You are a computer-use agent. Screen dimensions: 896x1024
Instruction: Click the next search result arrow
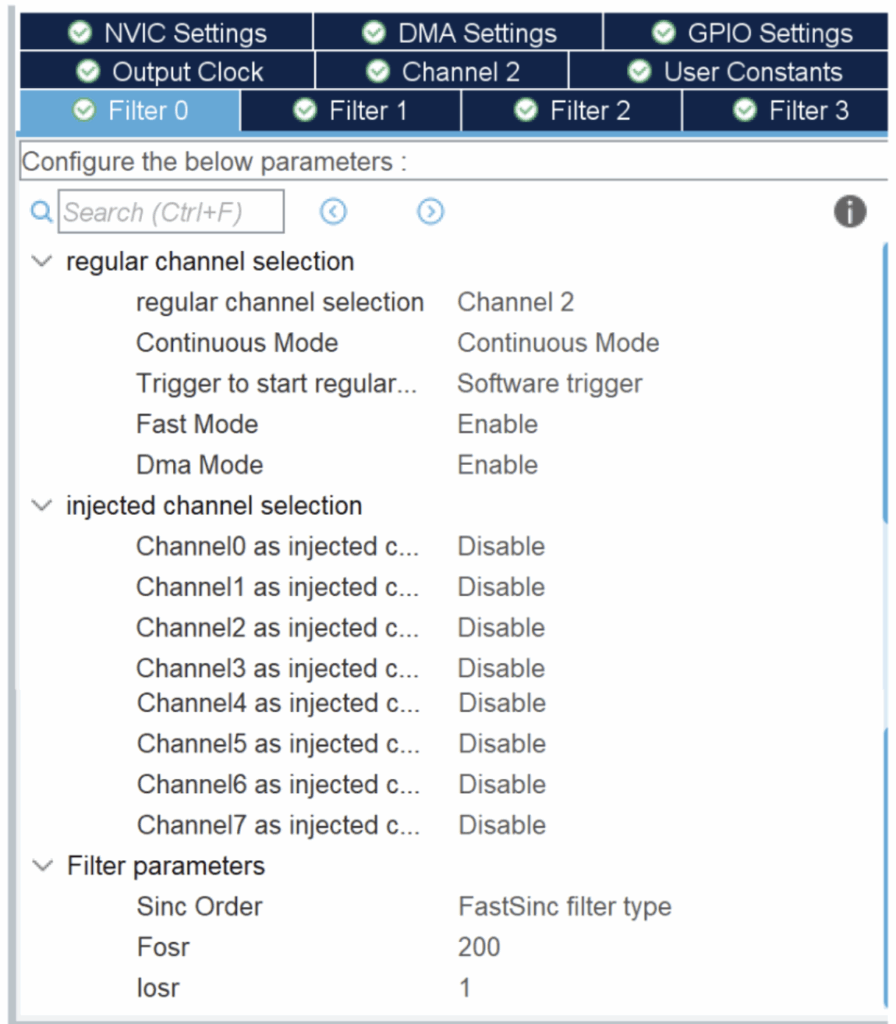430,212
